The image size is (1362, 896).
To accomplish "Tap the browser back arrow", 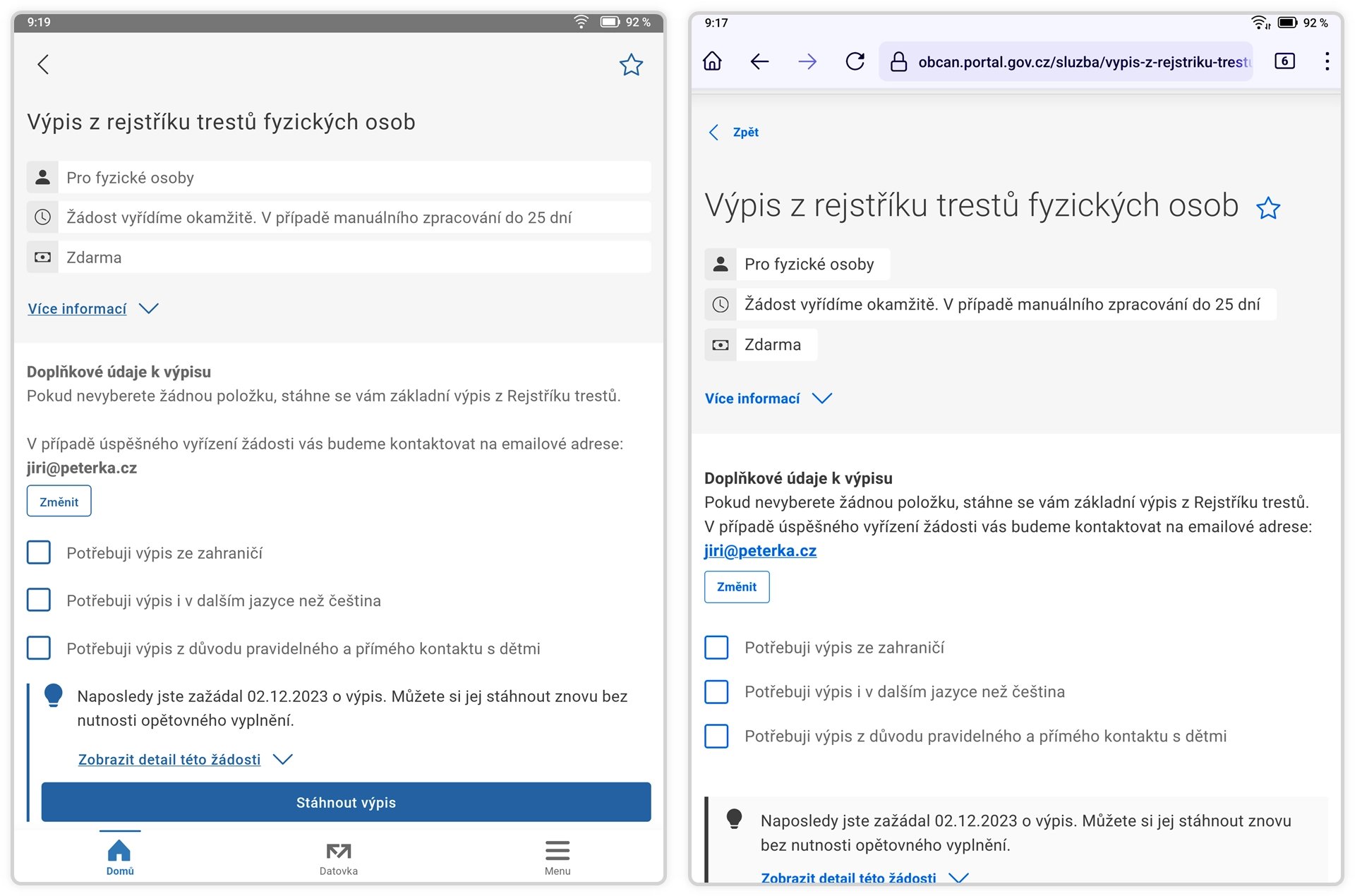I will coord(759,61).
